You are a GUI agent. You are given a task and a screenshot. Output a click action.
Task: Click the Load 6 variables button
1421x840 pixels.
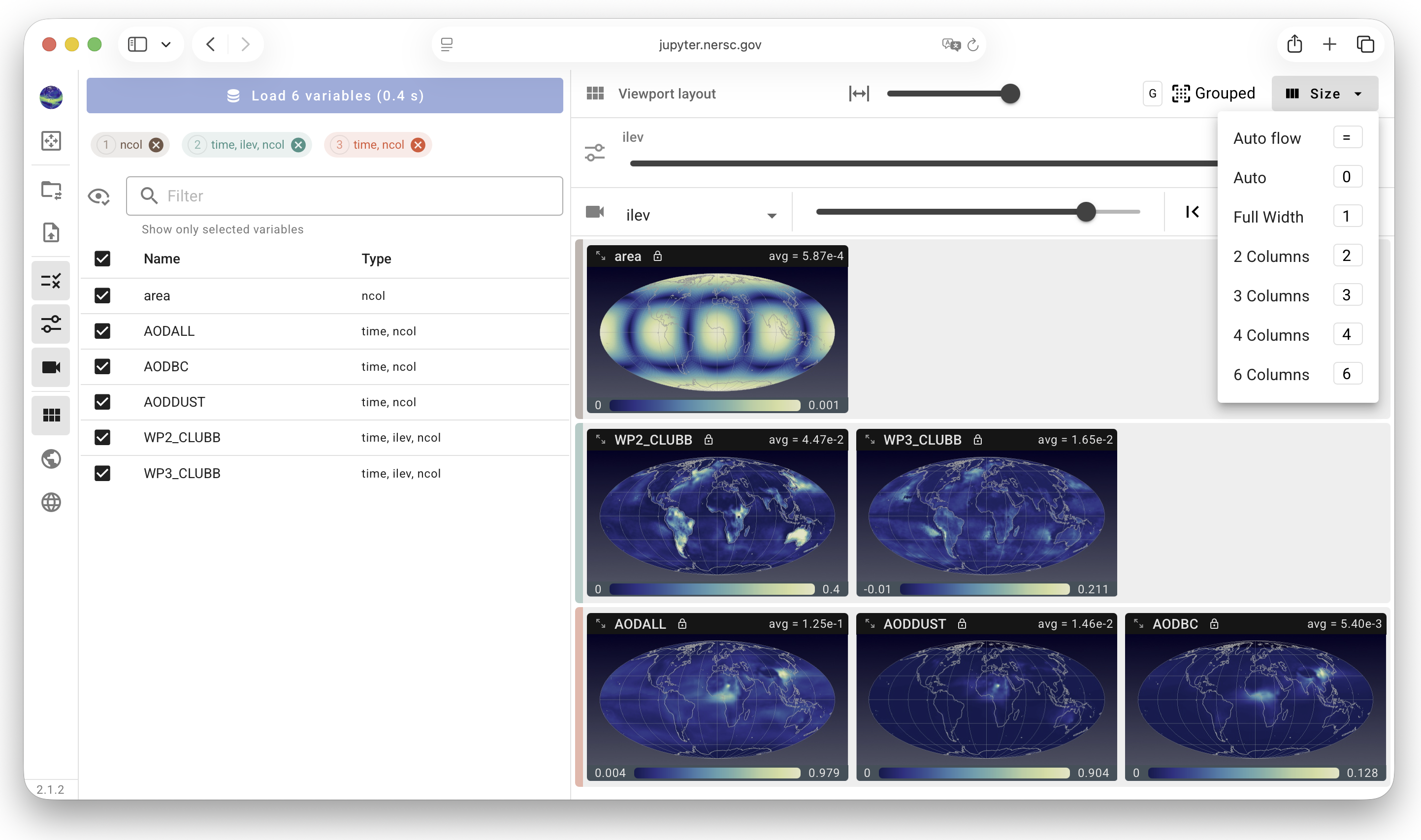tap(324, 95)
